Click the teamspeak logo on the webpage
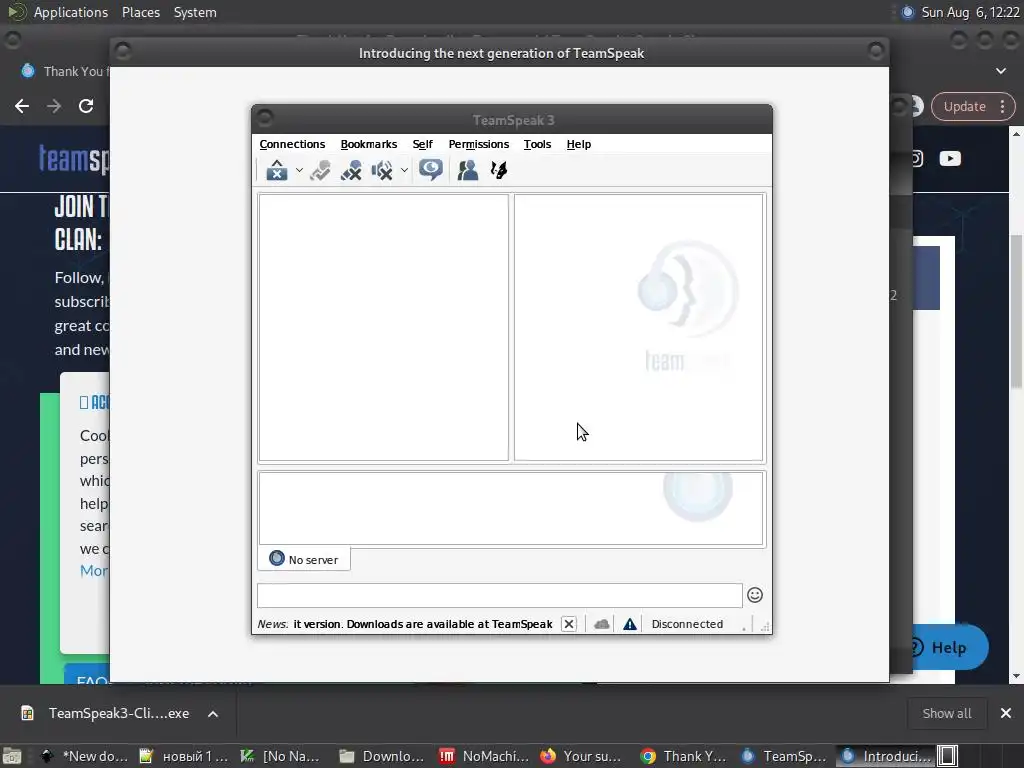Viewport: 1024px width, 768px height. [73, 159]
